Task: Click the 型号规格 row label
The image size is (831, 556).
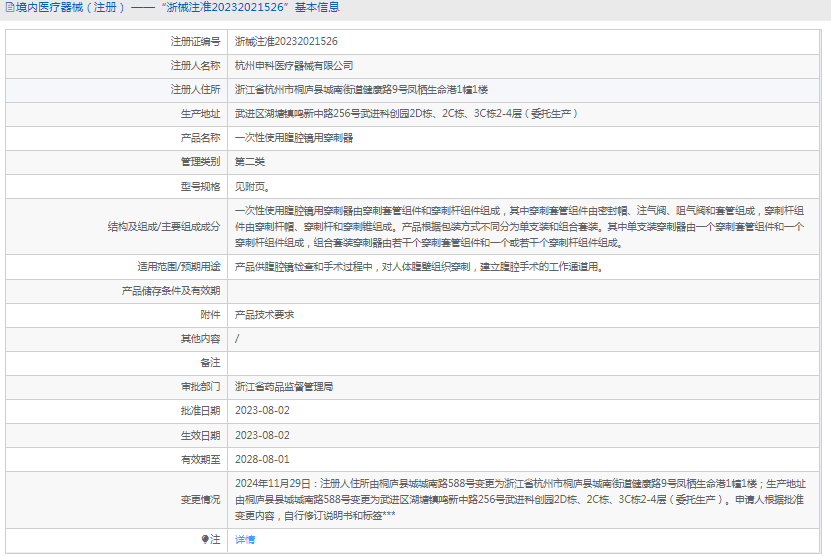Action: coord(200,187)
